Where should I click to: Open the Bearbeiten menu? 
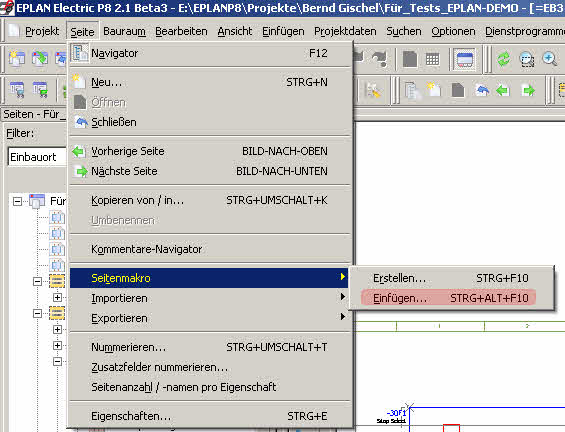181,32
